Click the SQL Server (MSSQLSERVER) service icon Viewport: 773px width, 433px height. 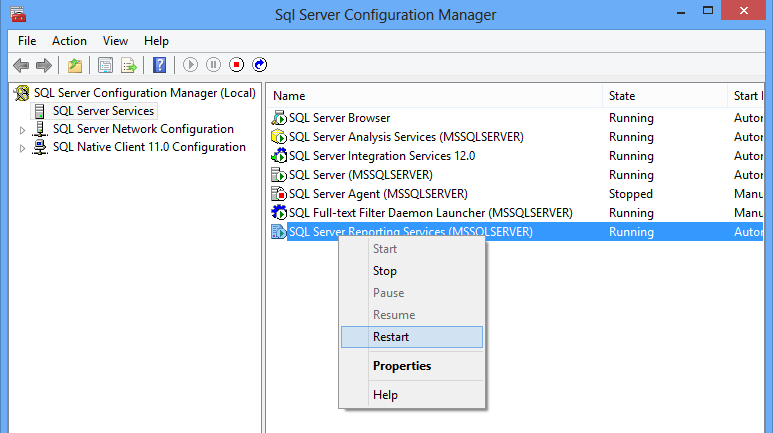(279, 175)
